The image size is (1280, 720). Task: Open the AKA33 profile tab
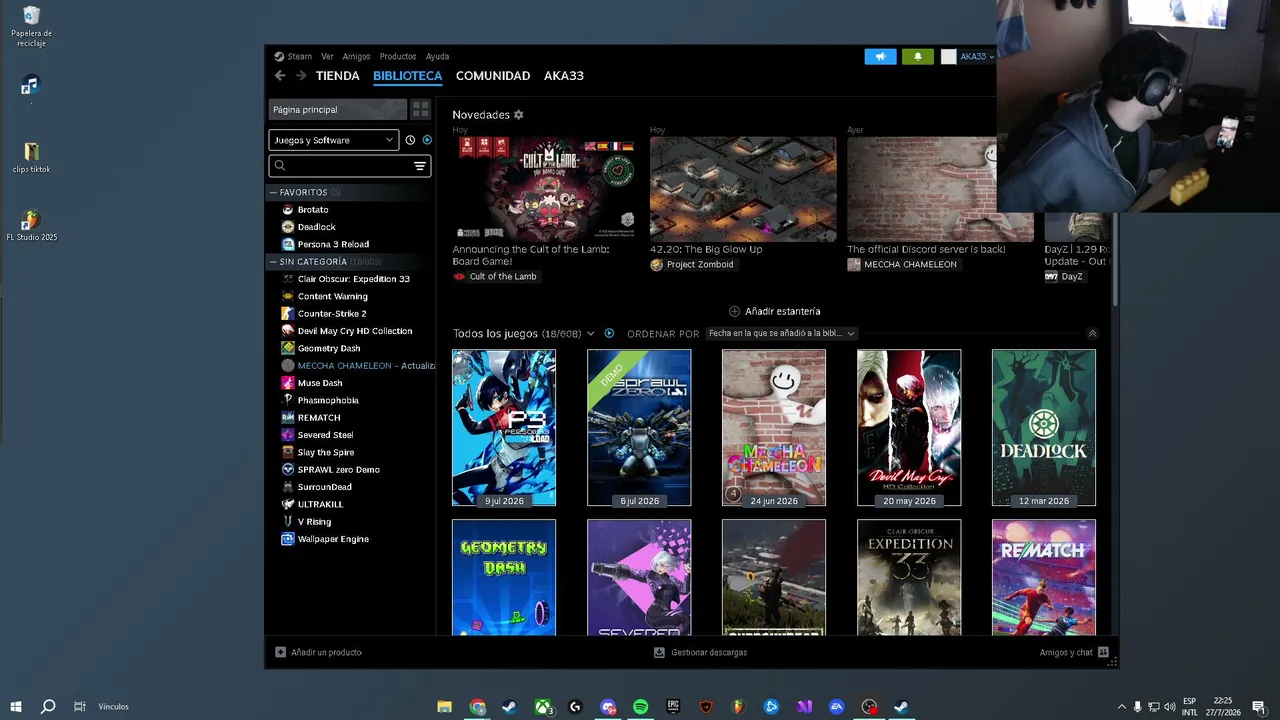tap(564, 76)
